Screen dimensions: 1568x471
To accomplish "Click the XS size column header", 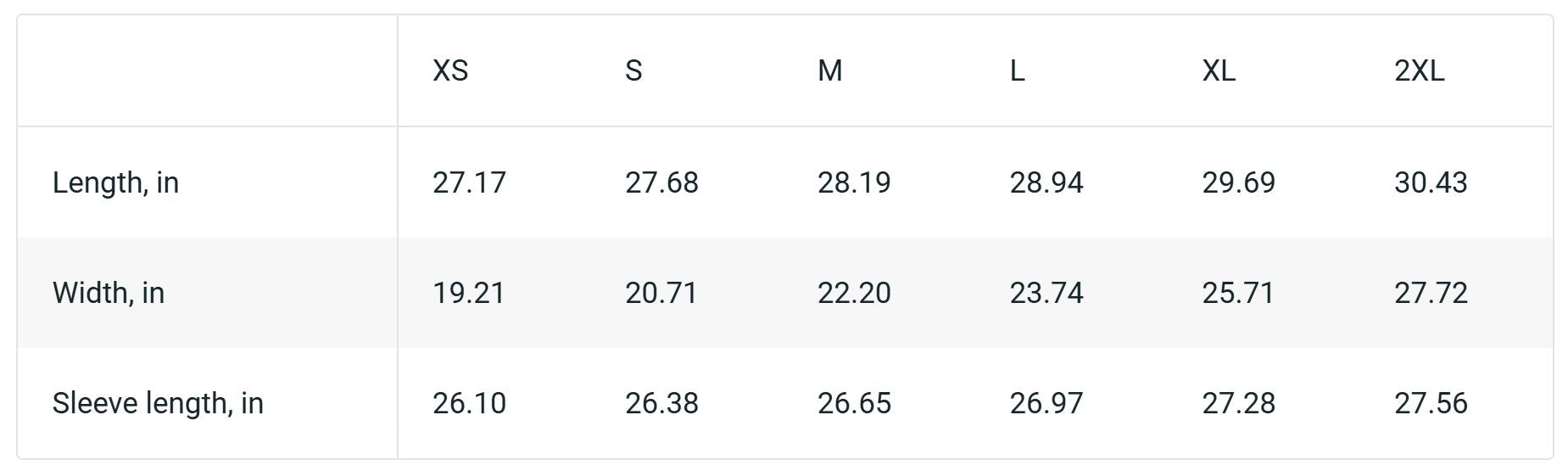I will [x=450, y=70].
